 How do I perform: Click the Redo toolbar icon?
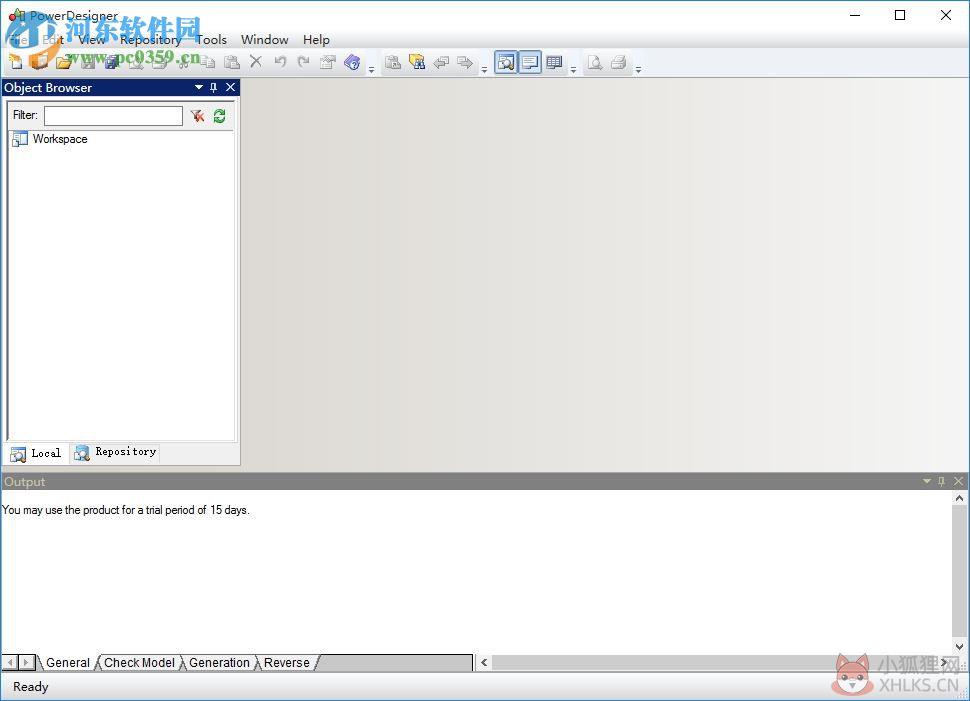click(303, 61)
